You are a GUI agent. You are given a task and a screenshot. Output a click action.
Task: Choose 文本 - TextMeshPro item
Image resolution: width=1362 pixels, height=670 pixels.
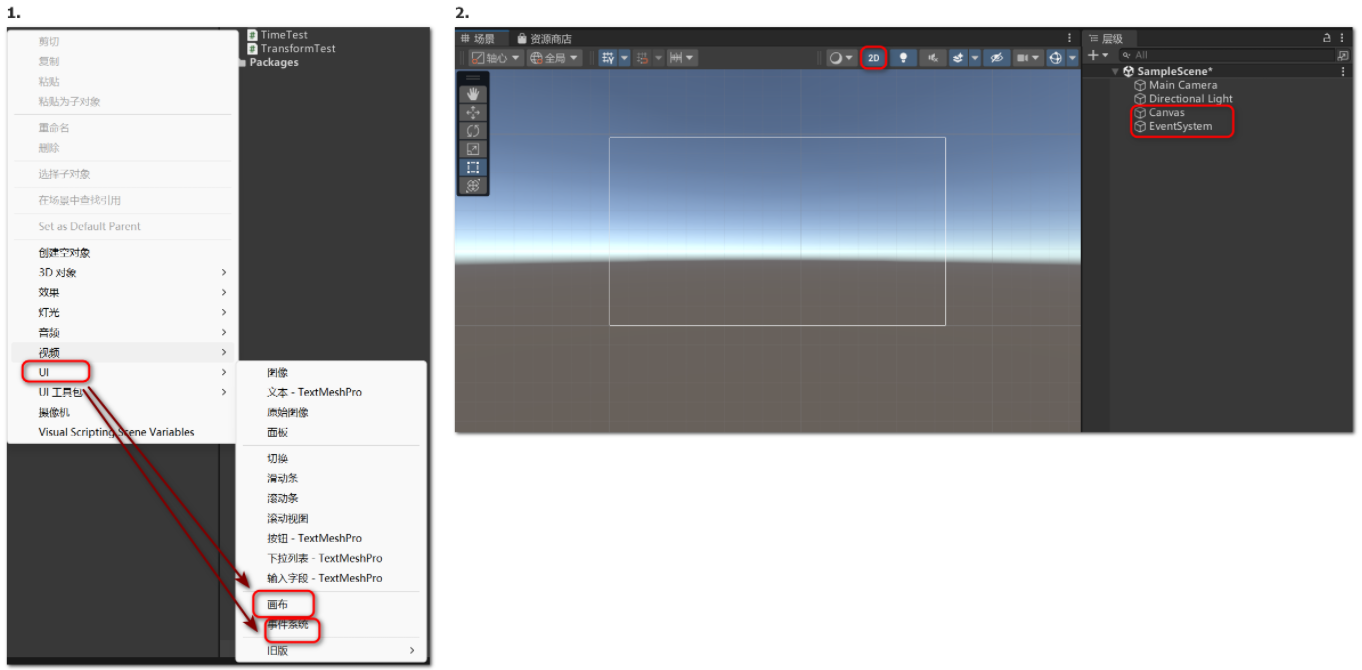pyautogui.click(x=331, y=392)
